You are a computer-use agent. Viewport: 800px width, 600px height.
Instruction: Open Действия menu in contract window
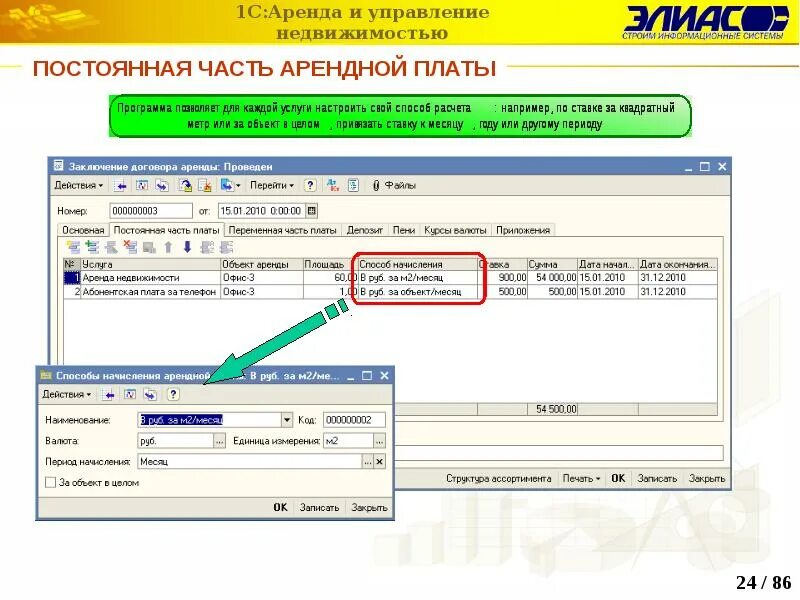point(79,186)
